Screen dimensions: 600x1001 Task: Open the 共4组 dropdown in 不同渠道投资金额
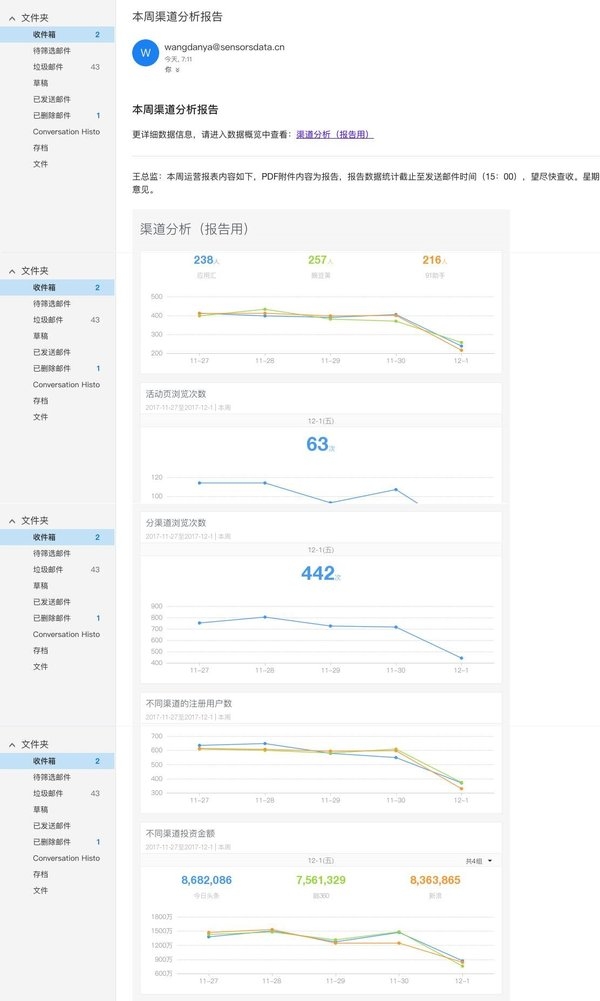pyautogui.click(x=479, y=860)
